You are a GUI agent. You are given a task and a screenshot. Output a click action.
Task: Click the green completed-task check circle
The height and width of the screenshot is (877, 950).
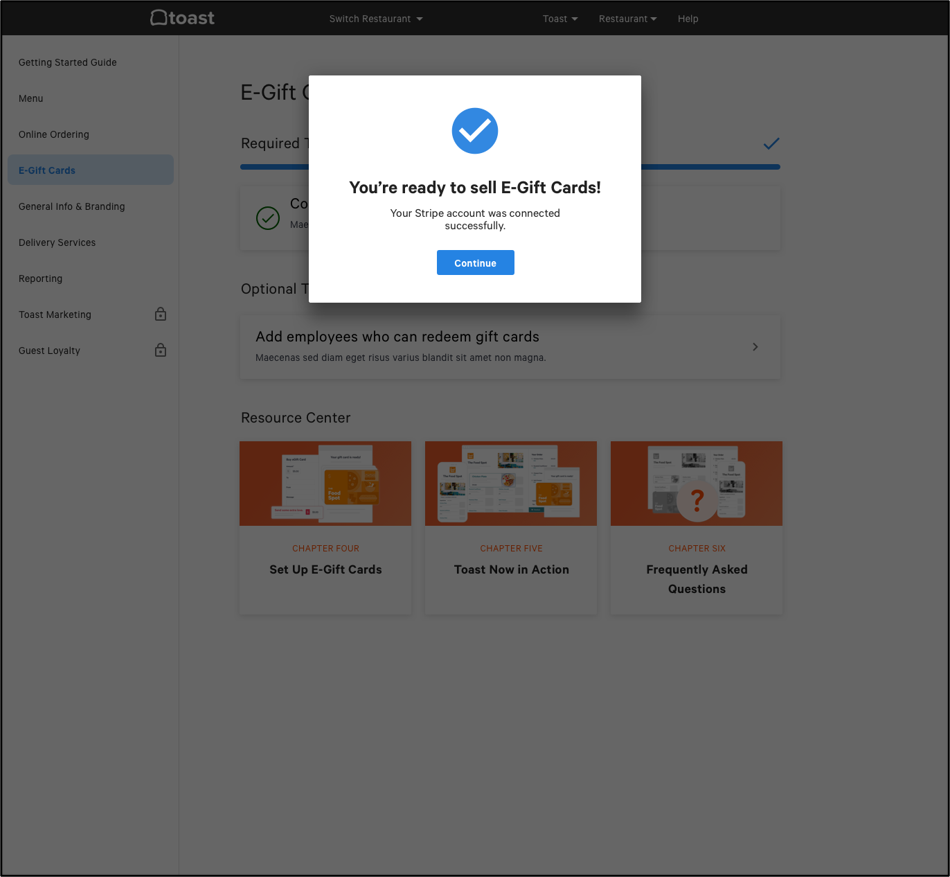point(268,218)
